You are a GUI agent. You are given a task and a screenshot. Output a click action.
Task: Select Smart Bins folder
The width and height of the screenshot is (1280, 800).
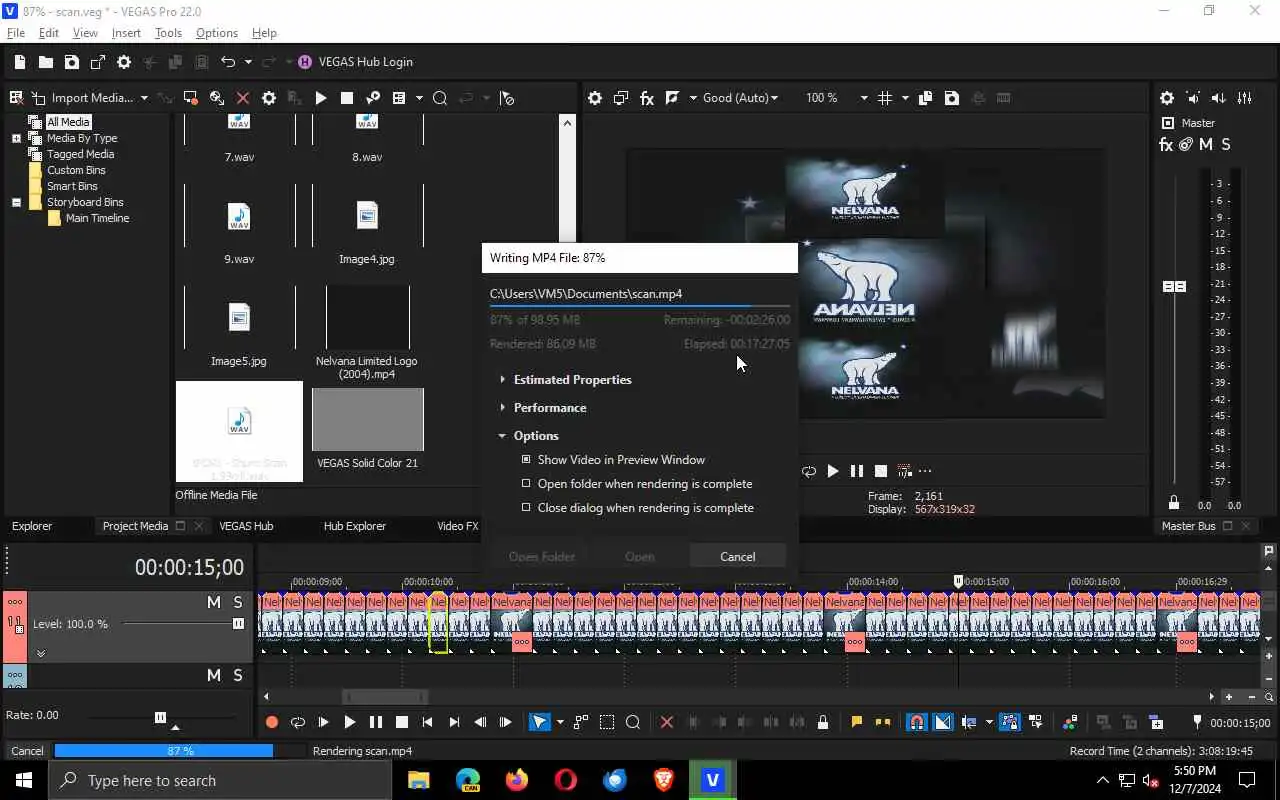click(72, 186)
